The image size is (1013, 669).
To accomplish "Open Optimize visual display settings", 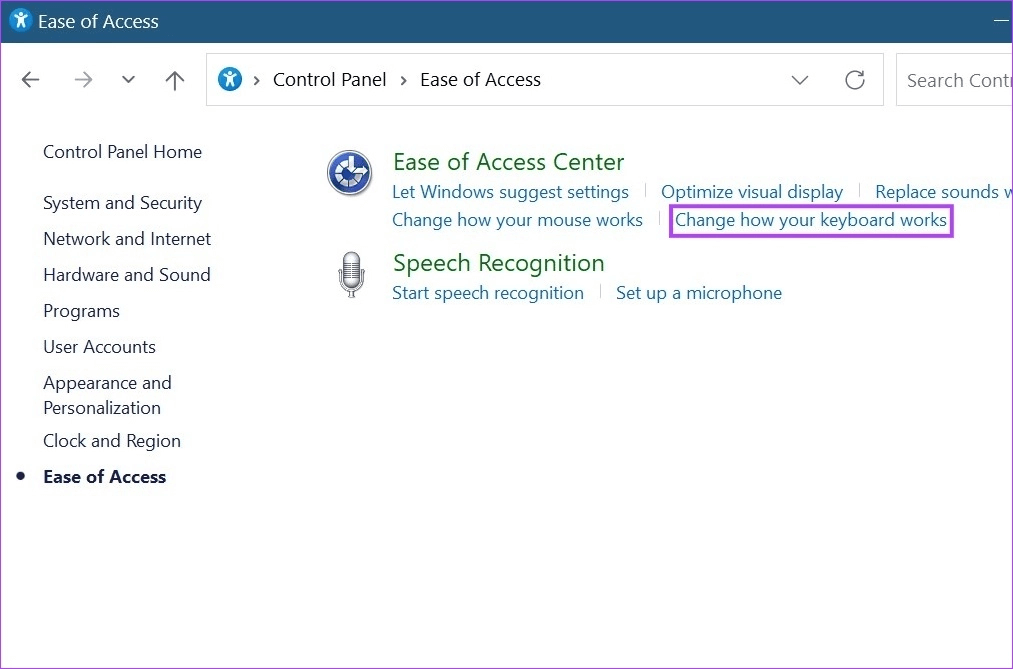I will point(752,191).
